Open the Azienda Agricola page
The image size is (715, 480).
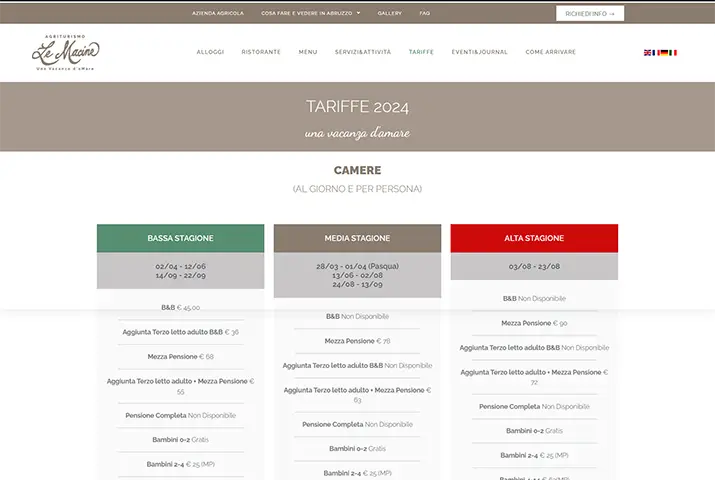[x=218, y=13]
